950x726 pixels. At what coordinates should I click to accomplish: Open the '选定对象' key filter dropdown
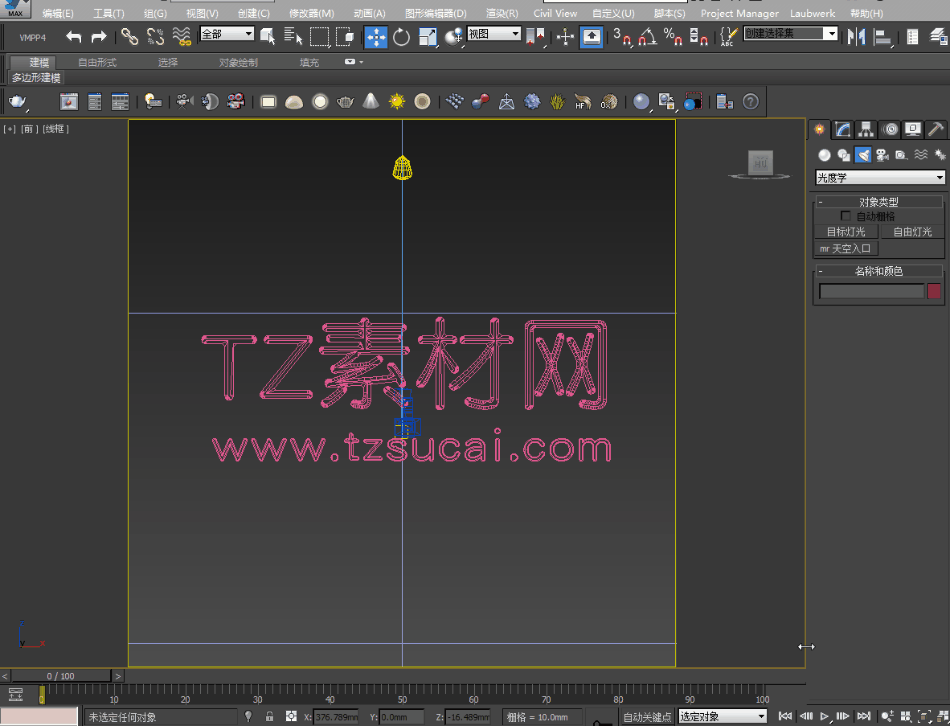[x=723, y=716]
